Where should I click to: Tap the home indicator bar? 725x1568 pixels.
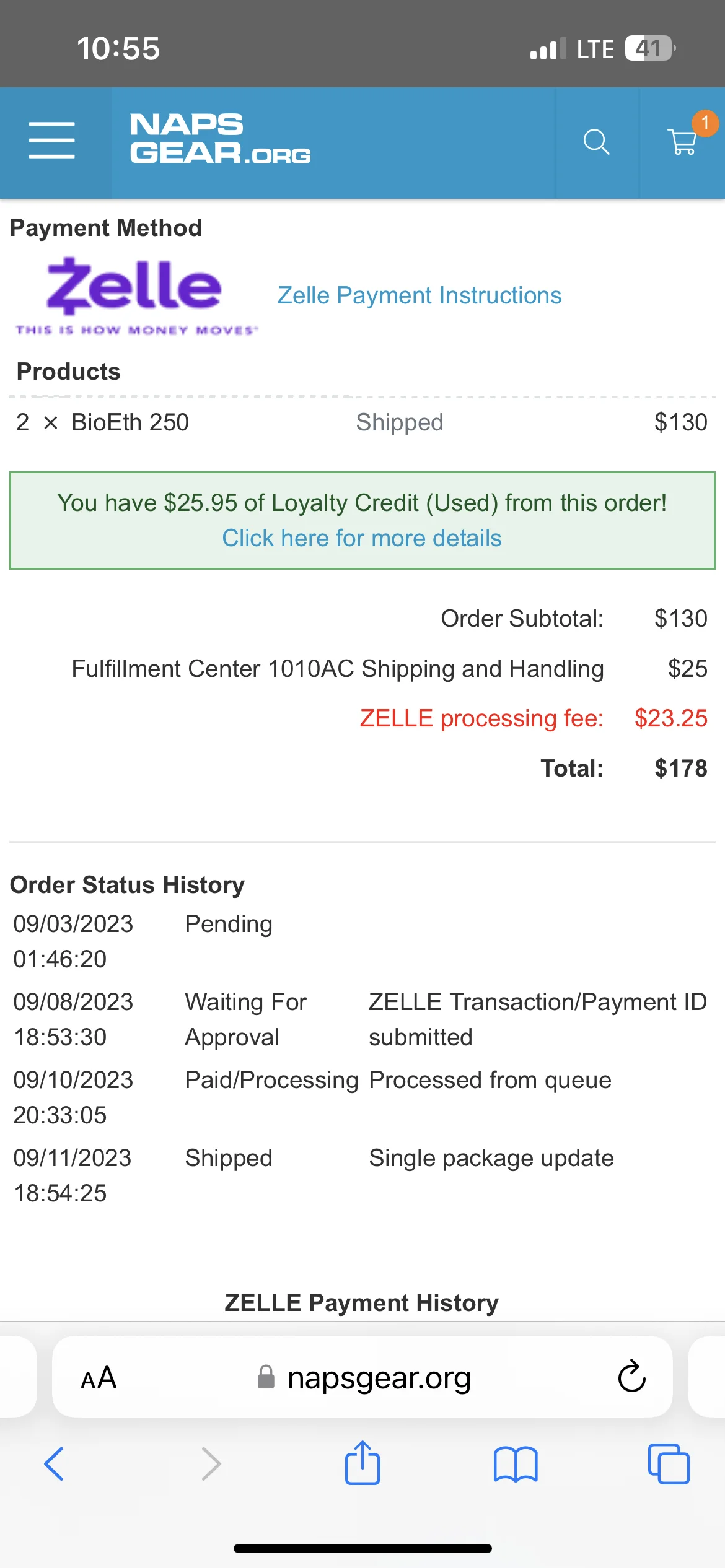362,1549
